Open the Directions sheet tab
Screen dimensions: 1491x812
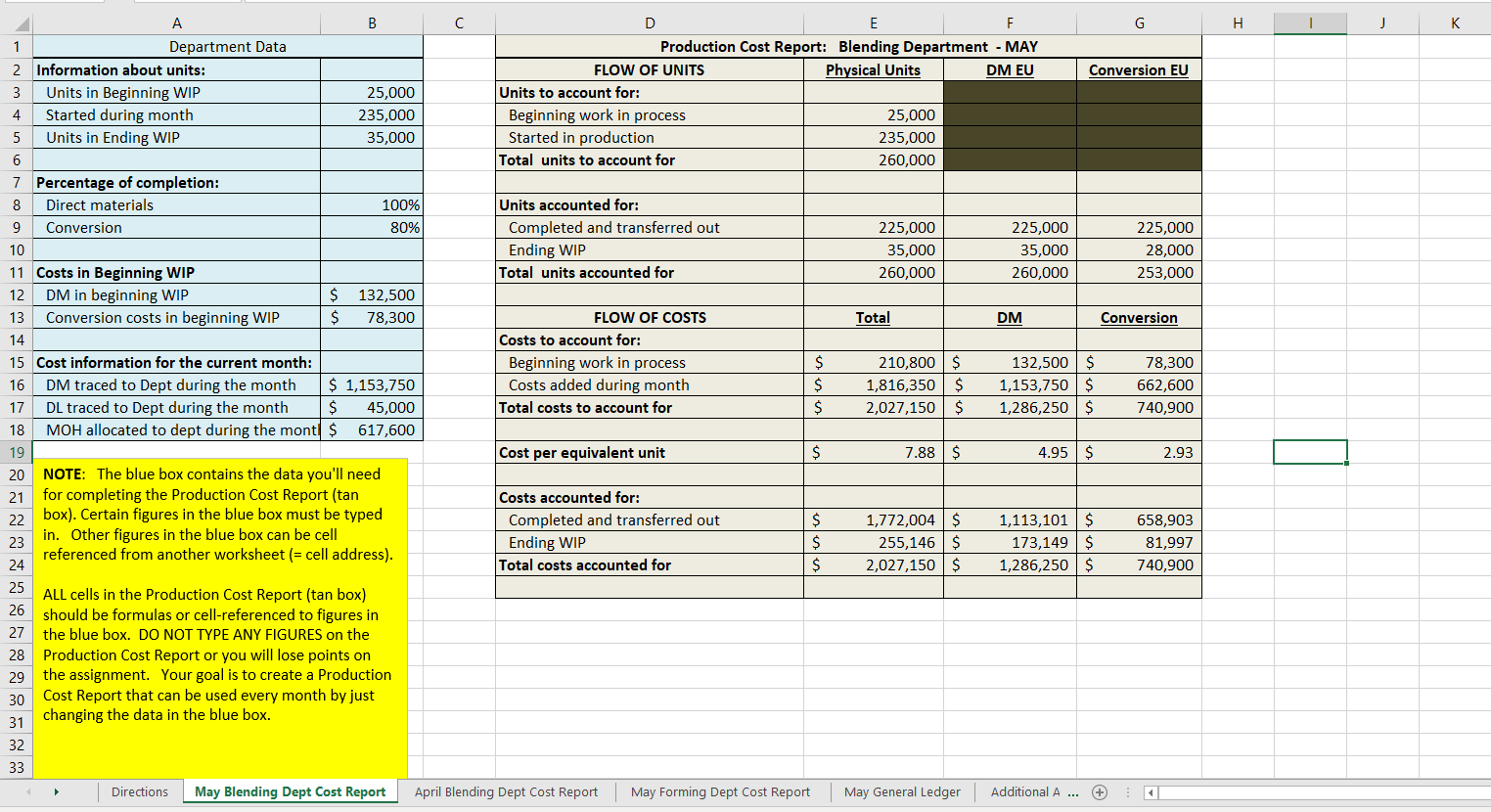(140, 792)
